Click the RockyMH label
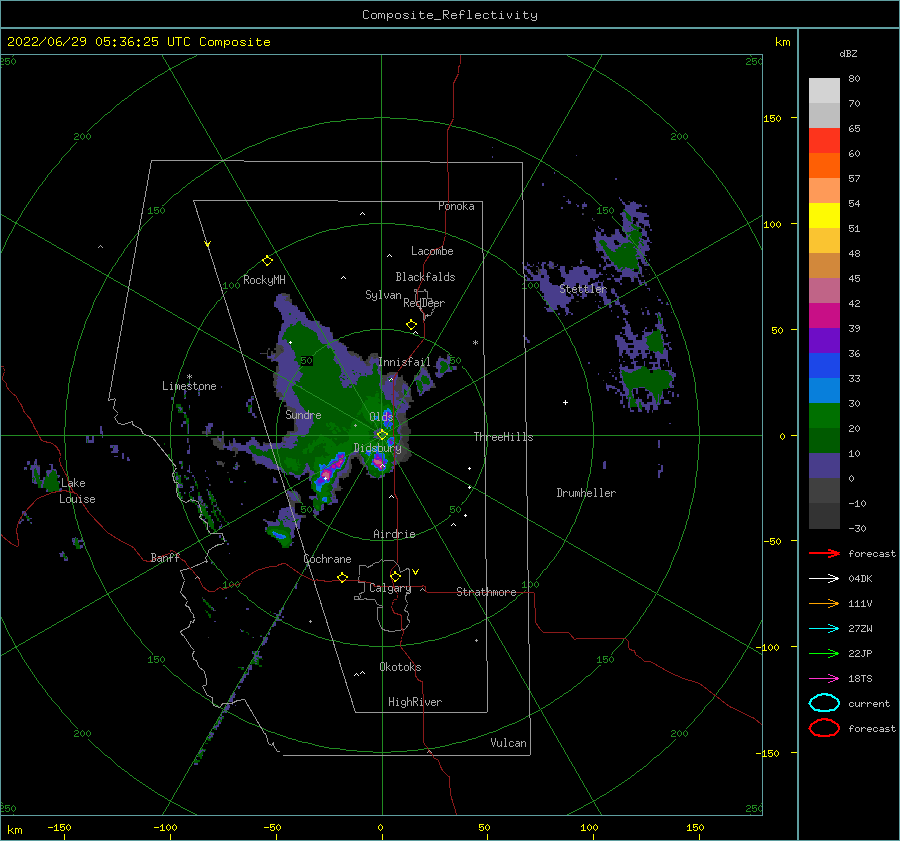Screen dimensions: 900x841 [264, 280]
